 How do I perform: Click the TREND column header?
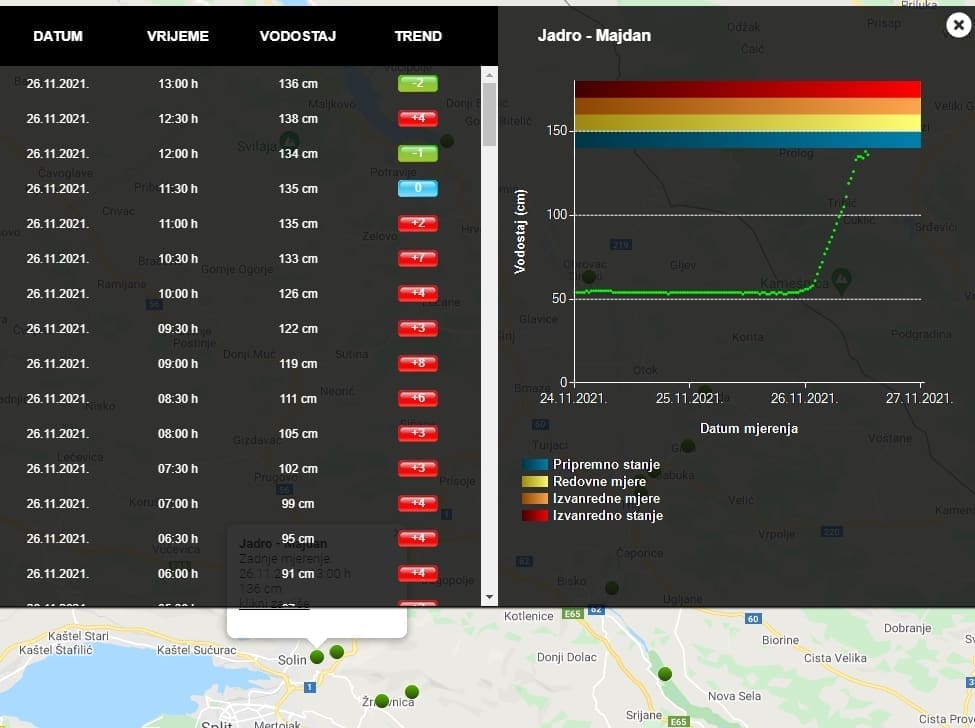click(418, 36)
